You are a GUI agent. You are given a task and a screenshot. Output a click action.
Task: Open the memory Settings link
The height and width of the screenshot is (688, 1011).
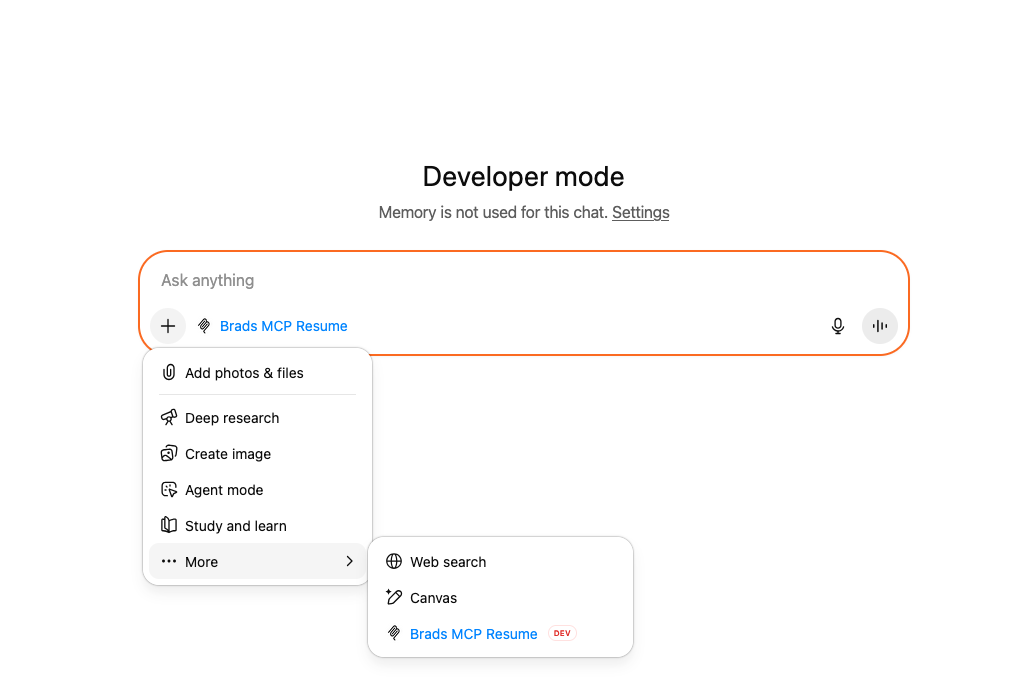pos(640,212)
